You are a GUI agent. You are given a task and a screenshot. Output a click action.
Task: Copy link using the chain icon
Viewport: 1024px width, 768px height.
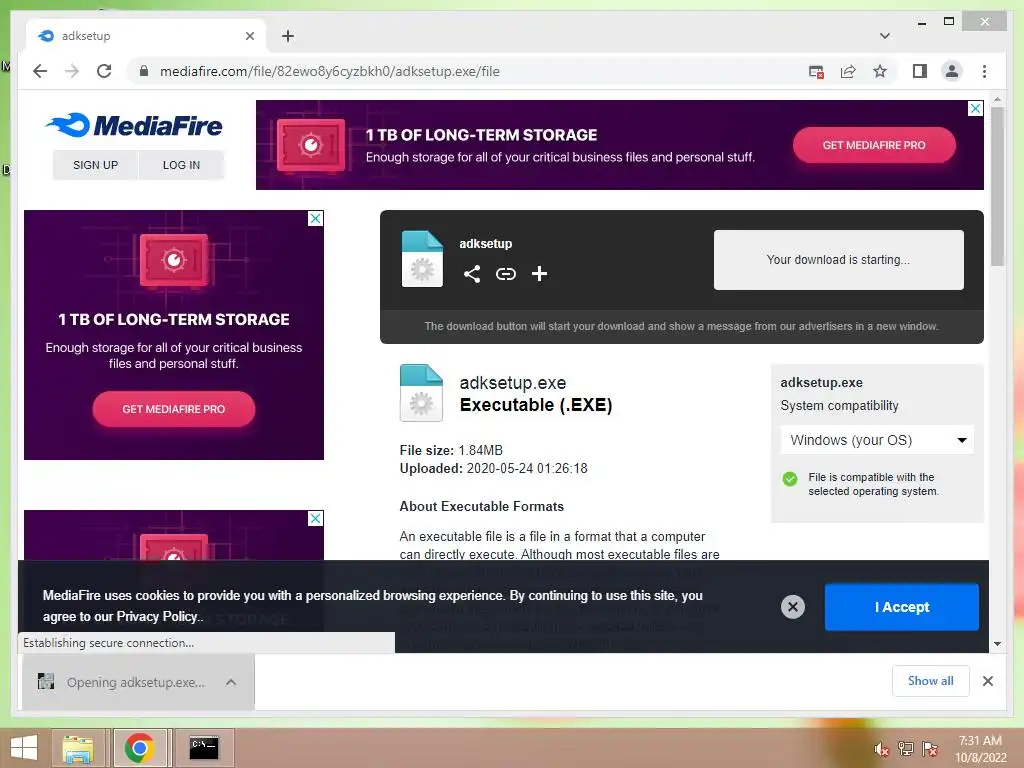[505, 274]
